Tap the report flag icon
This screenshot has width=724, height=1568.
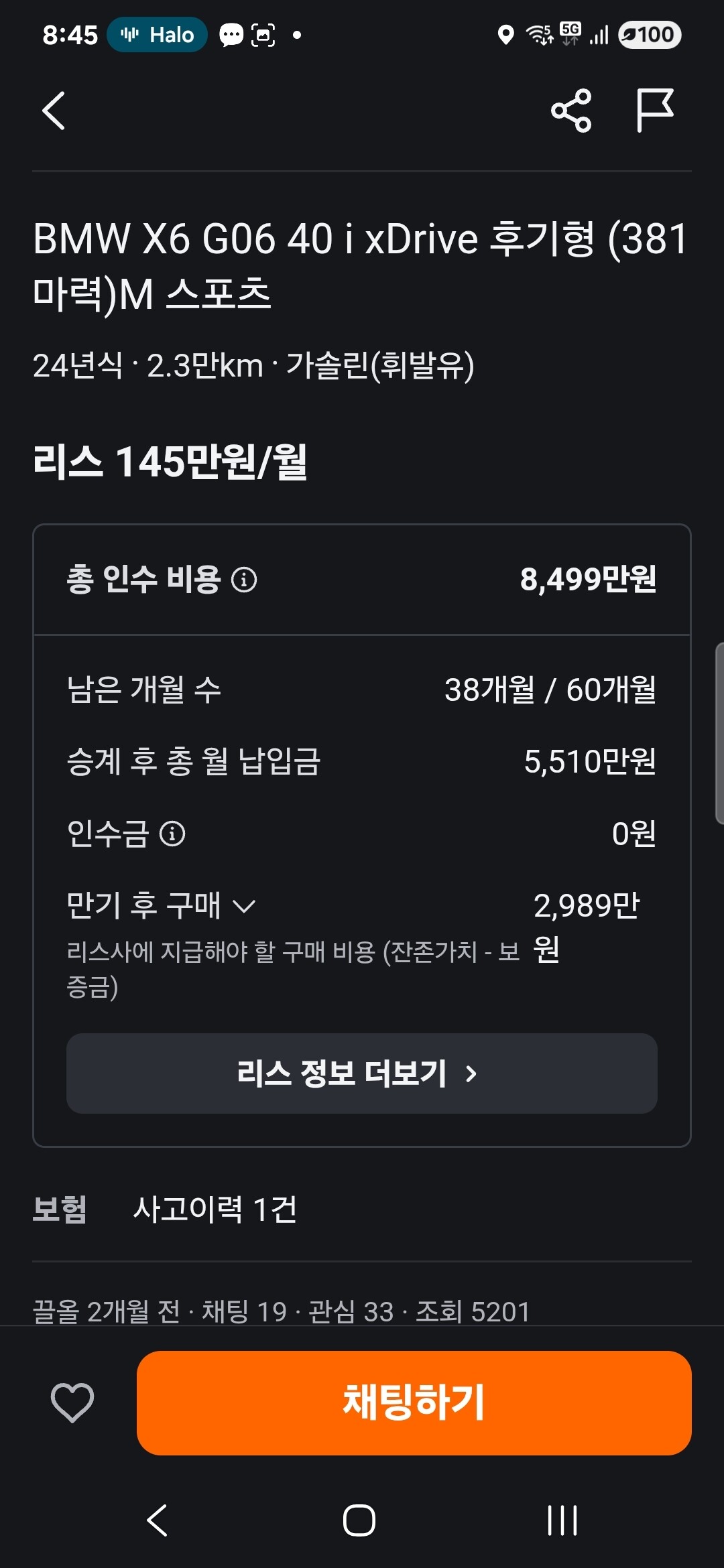[654, 111]
